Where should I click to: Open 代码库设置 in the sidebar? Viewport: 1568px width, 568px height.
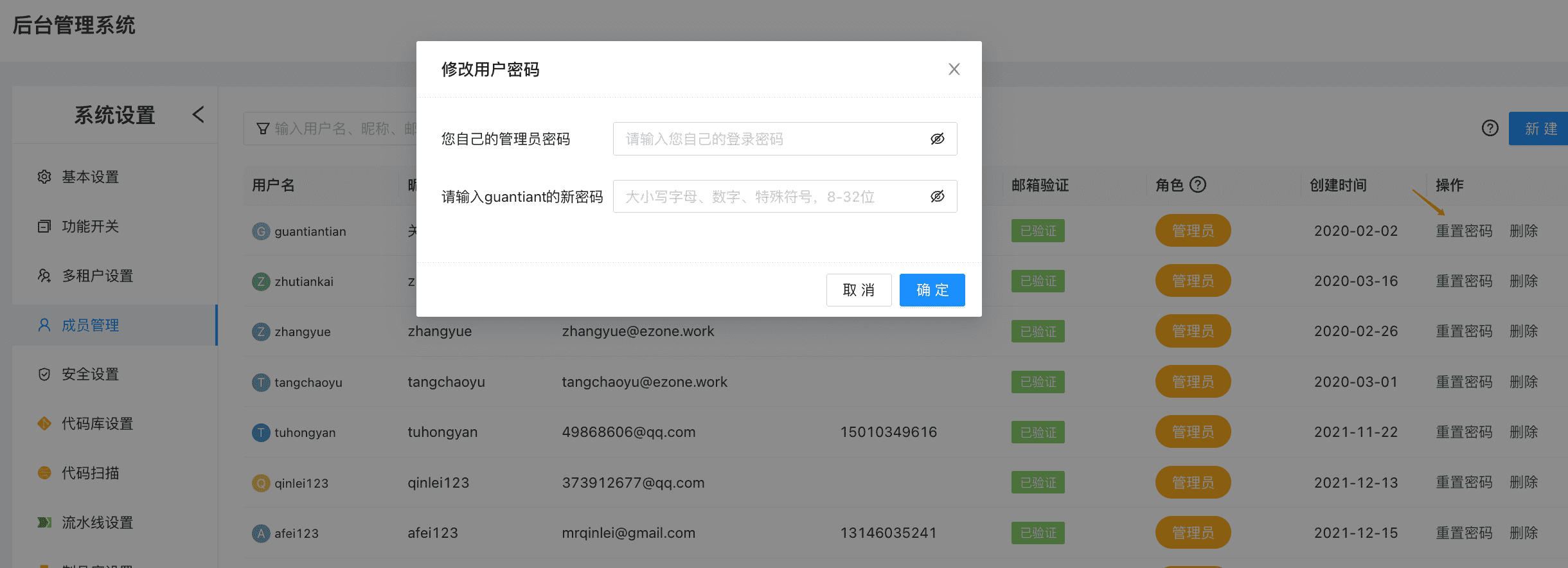point(114,423)
